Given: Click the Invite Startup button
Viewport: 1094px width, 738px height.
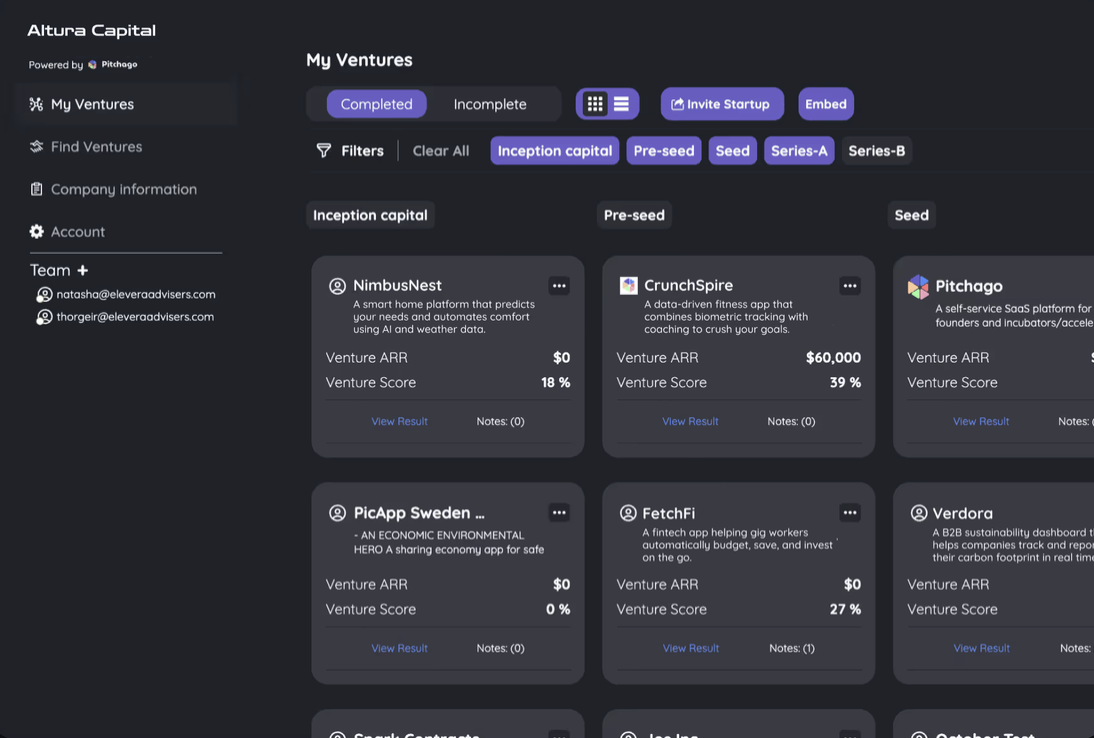Looking at the screenshot, I should (x=722, y=103).
